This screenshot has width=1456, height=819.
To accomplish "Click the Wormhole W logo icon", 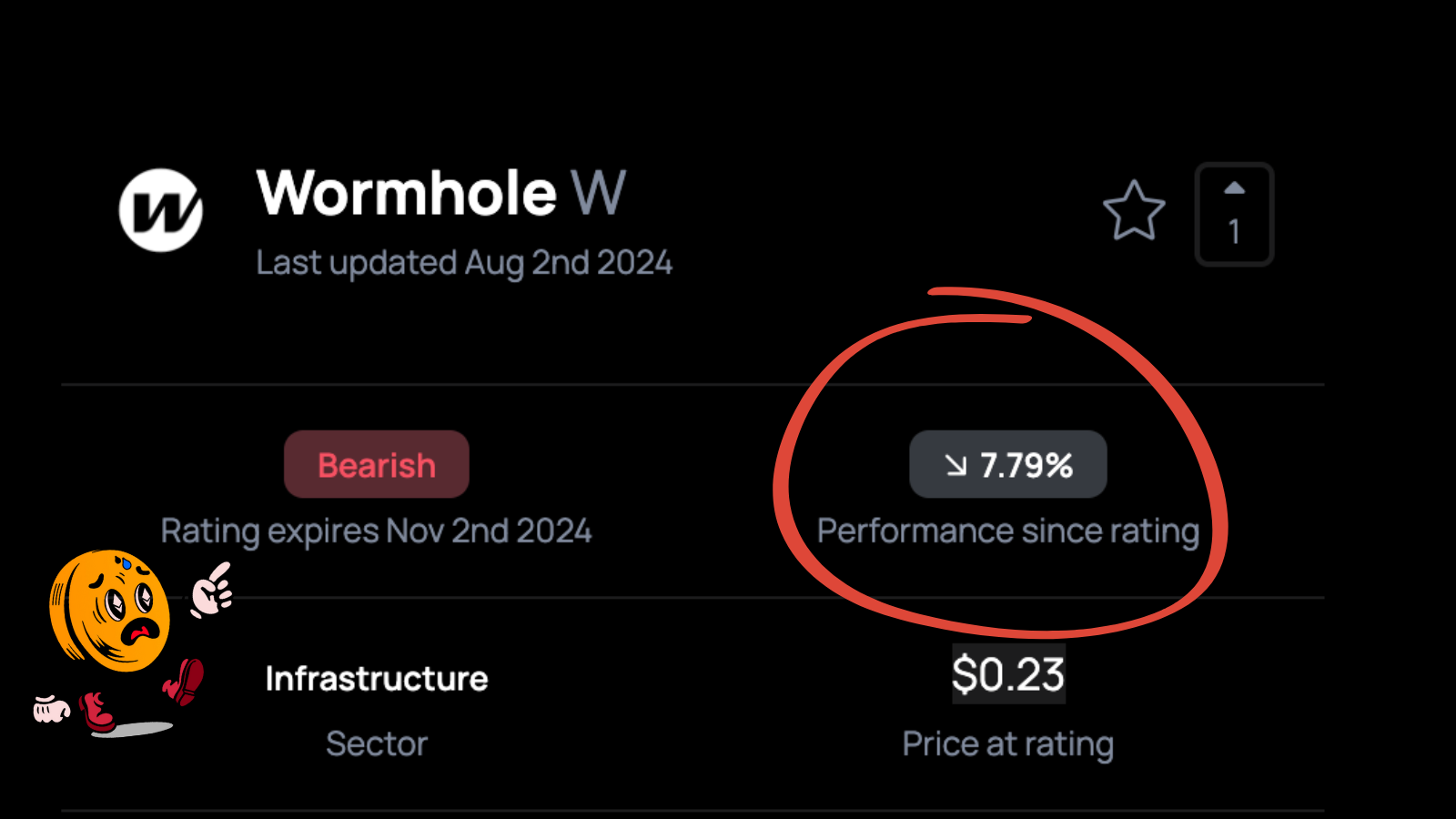I will (160, 210).
